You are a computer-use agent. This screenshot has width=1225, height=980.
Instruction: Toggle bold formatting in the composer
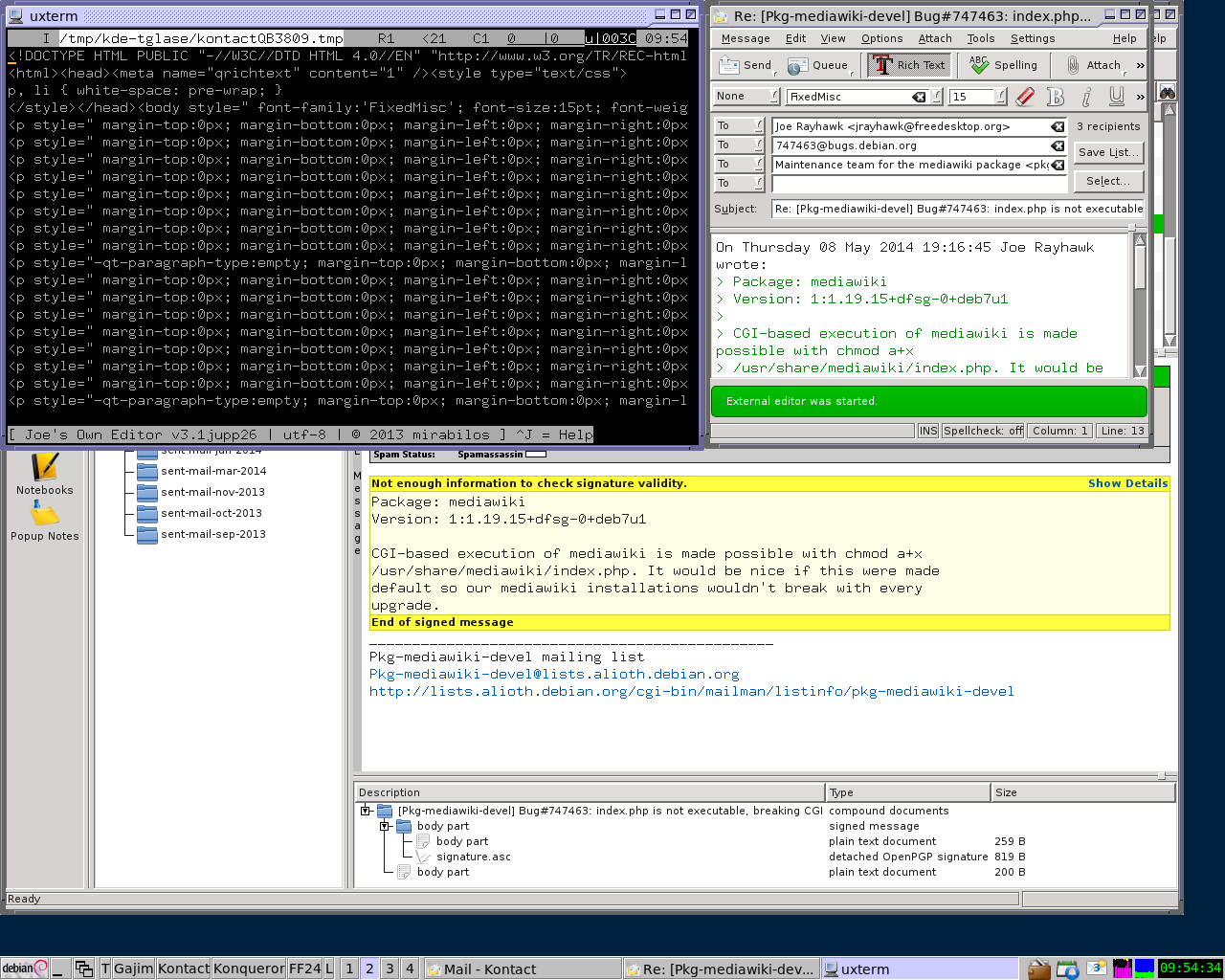[x=1056, y=97]
